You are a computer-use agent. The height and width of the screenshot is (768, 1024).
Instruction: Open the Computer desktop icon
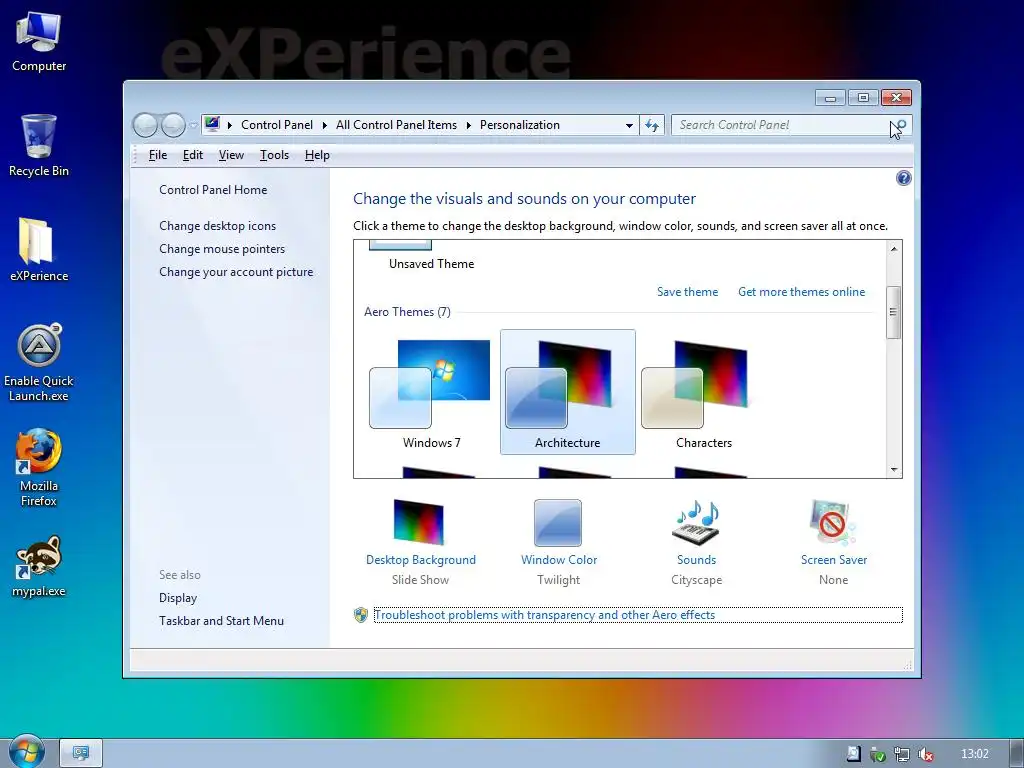pyautogui.click(x=39, y=41)
